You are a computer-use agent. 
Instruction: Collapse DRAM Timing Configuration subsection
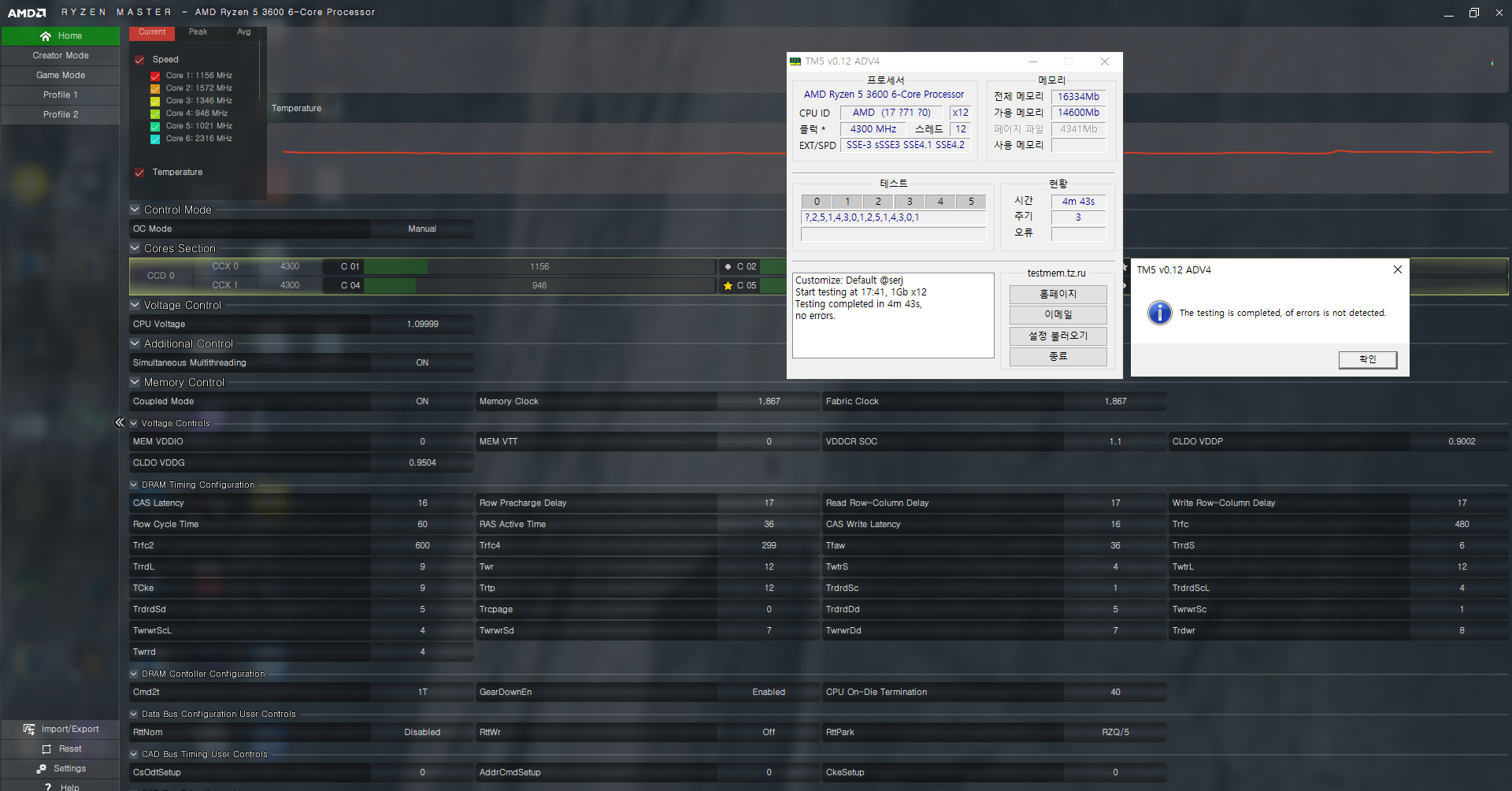coord(134,485)
